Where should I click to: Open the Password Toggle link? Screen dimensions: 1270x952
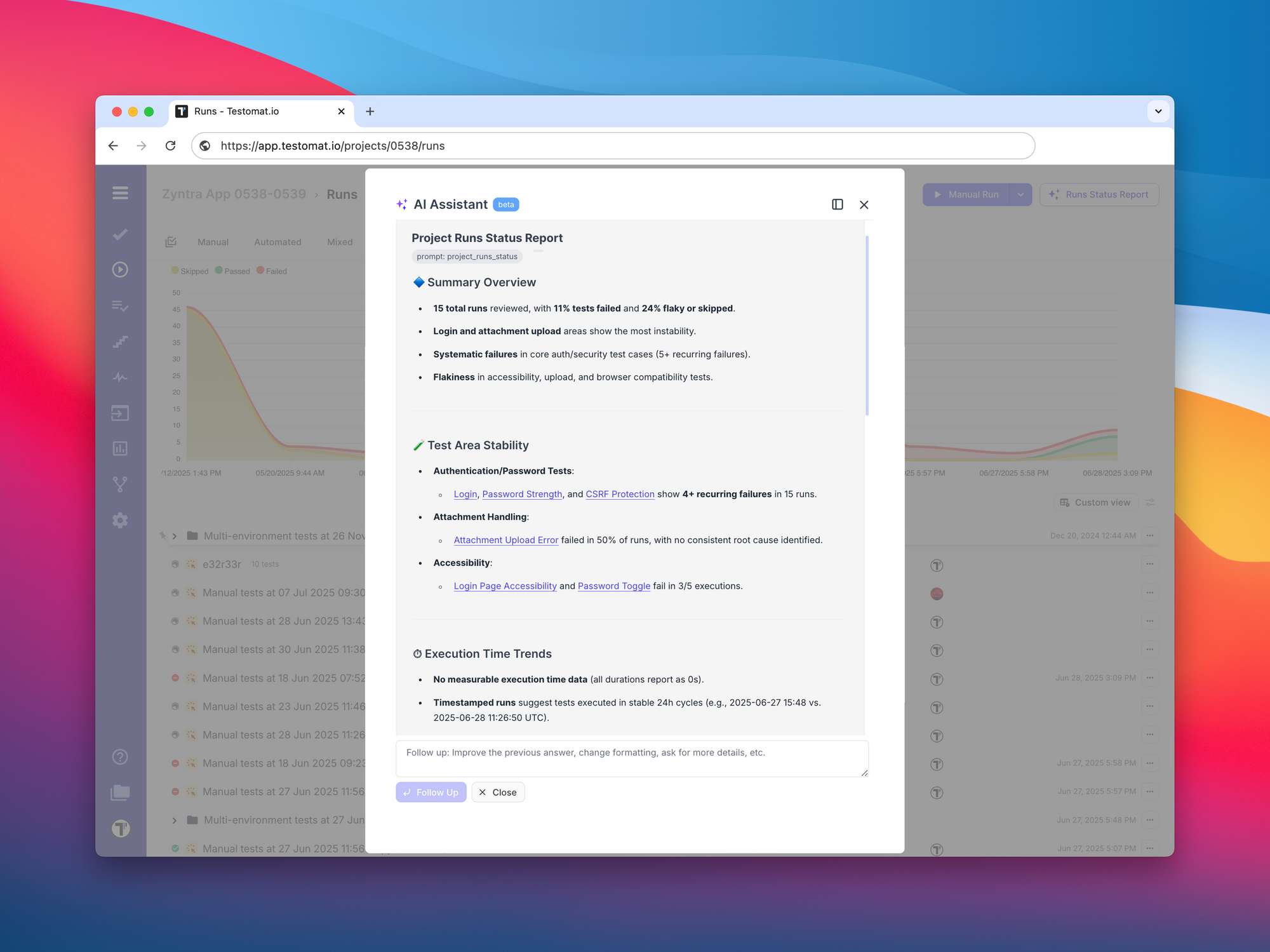pyautogui.click(x=614, y=586)
